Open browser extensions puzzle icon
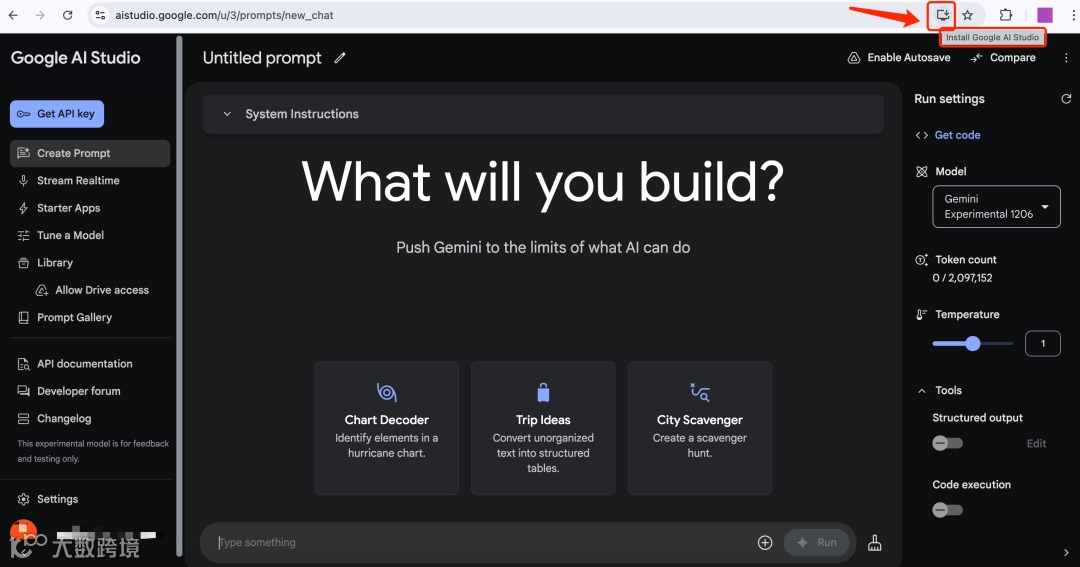The width and height of the screenshot is (1080, 567). coord(1006,15)
